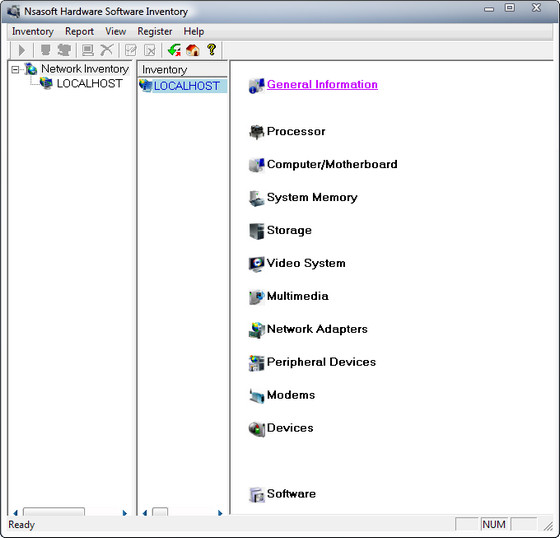Collapse the Network Inventory tree node
This screenshot has width=560, height=538.
(15, 69)
